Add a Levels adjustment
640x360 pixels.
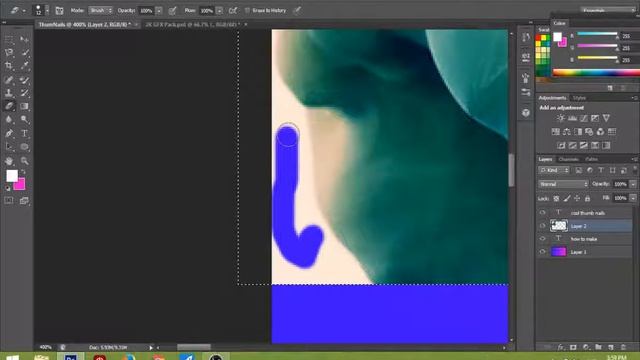572,118
